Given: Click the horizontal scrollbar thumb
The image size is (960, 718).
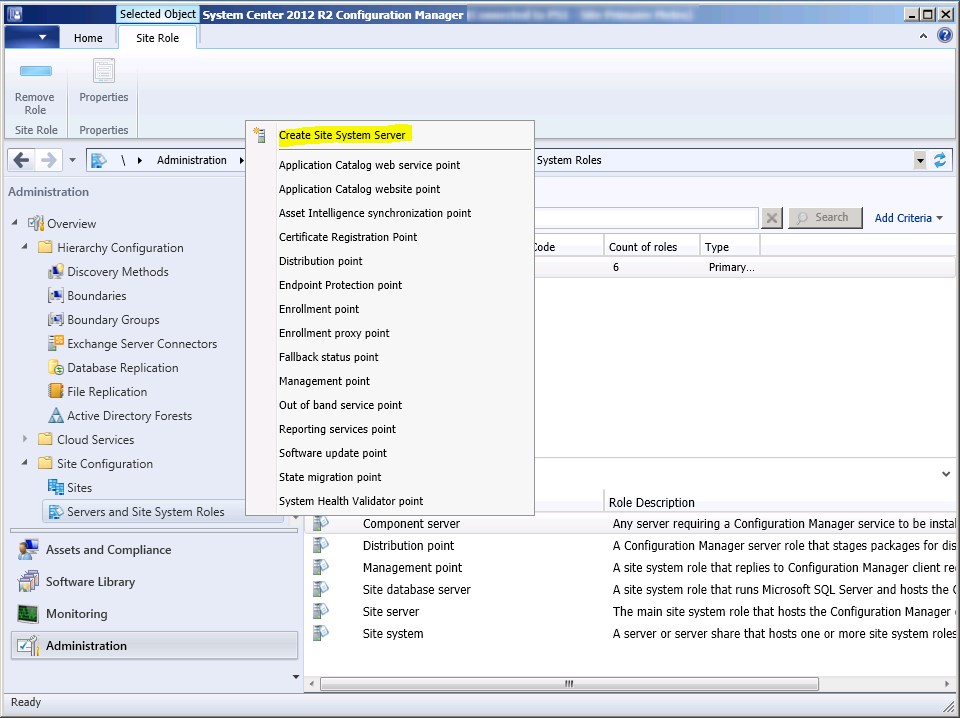Looking at the screenshot, I should [x=569, y=684].
